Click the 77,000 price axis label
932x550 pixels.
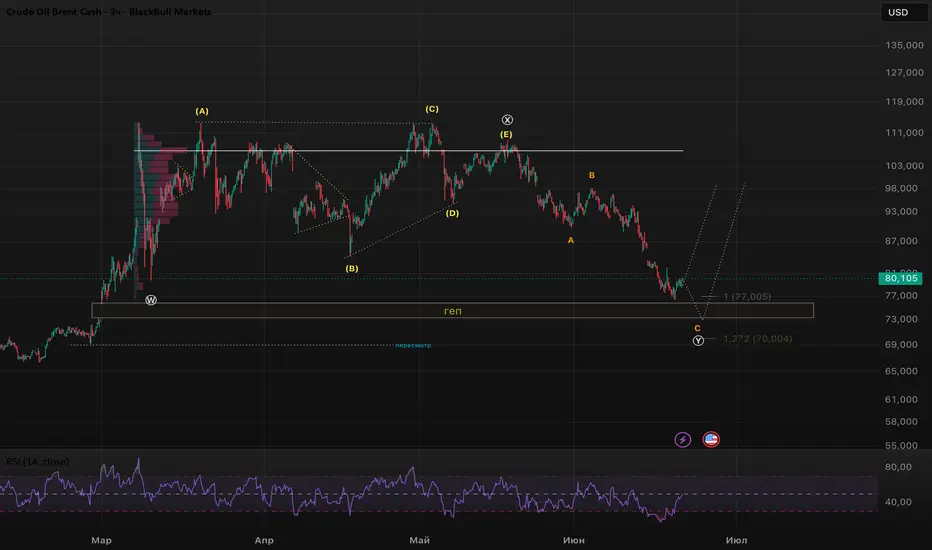click(x=901, y=296)
